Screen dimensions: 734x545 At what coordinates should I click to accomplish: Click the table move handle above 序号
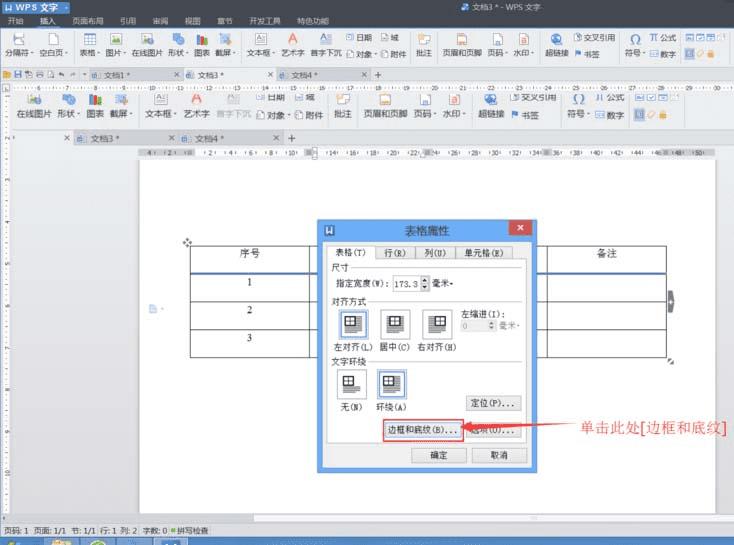[x=187, y=243]
